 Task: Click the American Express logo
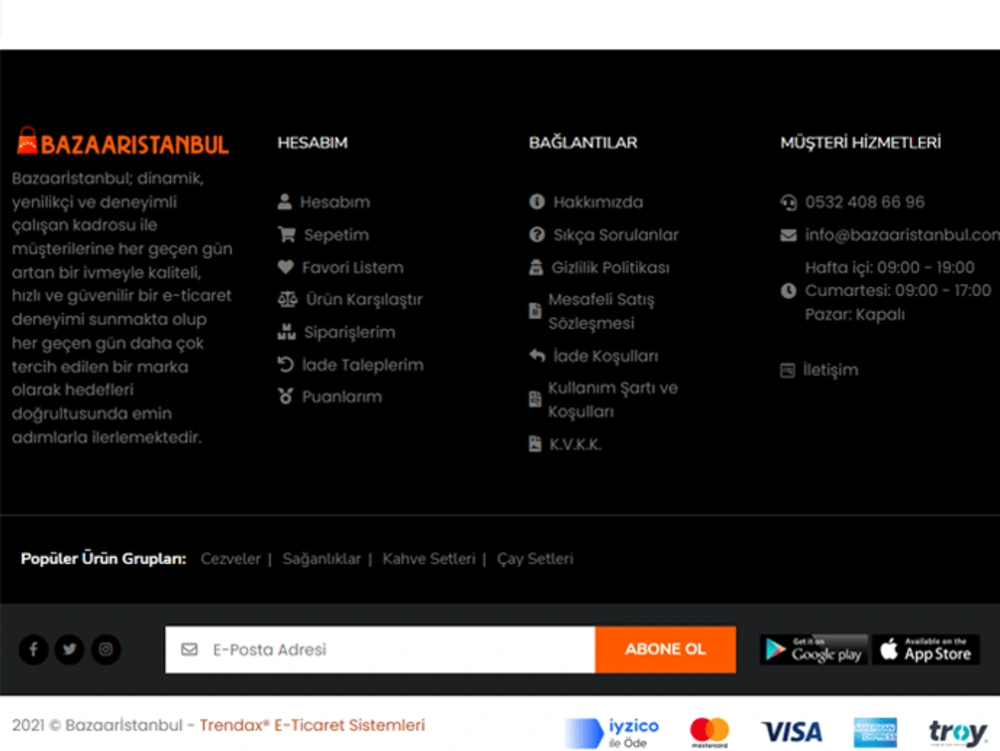[x=875, y=733]
